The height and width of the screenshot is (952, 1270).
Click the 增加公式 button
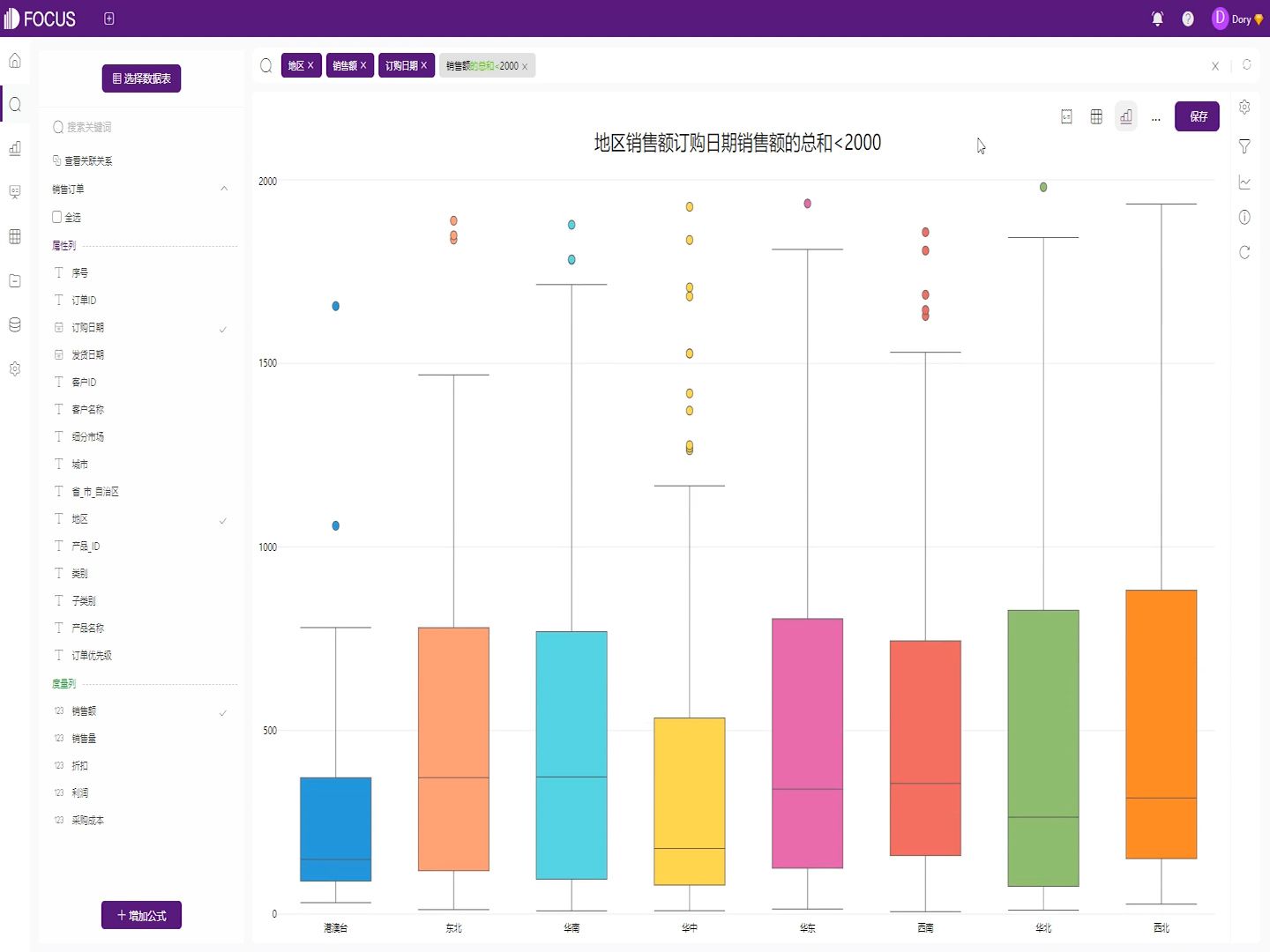click(x=141, y=915)
